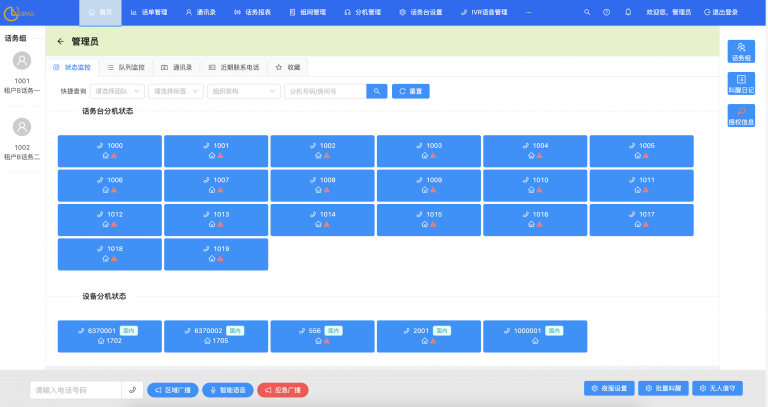This screenshot has width=768, height=407.
Task: Open the 叫醒日记 side panel icon
Action: pos(741,84)
